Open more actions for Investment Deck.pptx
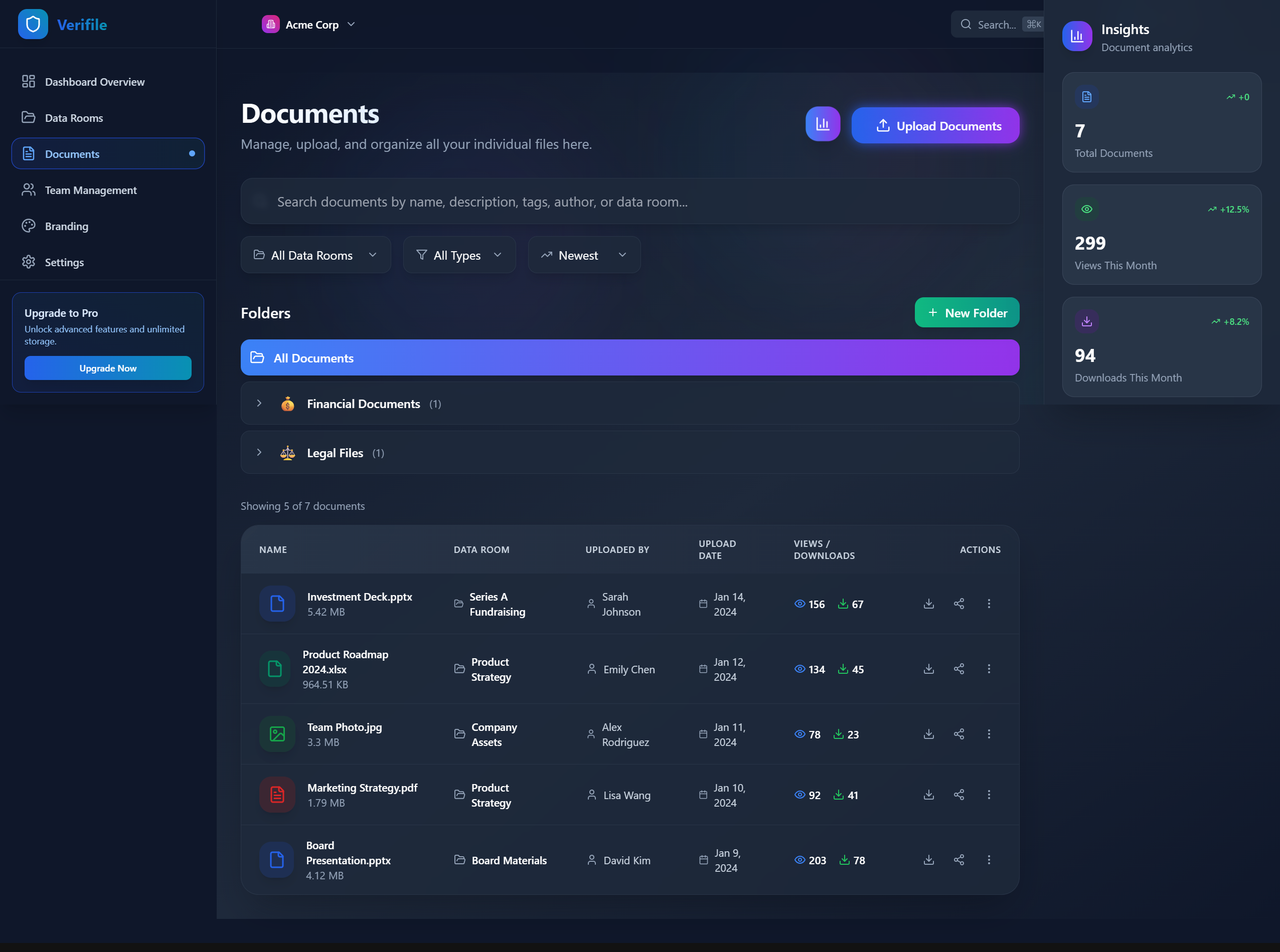Viewport: 1280px width, 952px height. tap(988, 604)
